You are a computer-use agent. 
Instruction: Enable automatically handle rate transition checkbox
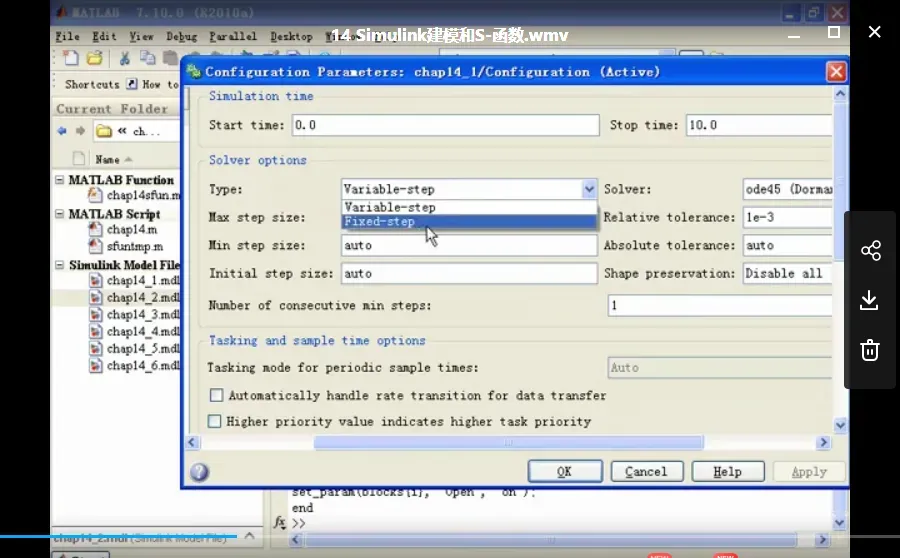(216, 395)
